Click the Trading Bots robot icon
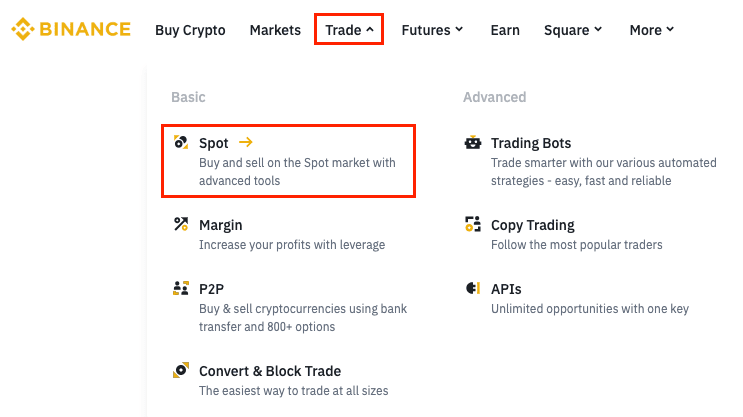743x417 pixels. click(473, 143)
